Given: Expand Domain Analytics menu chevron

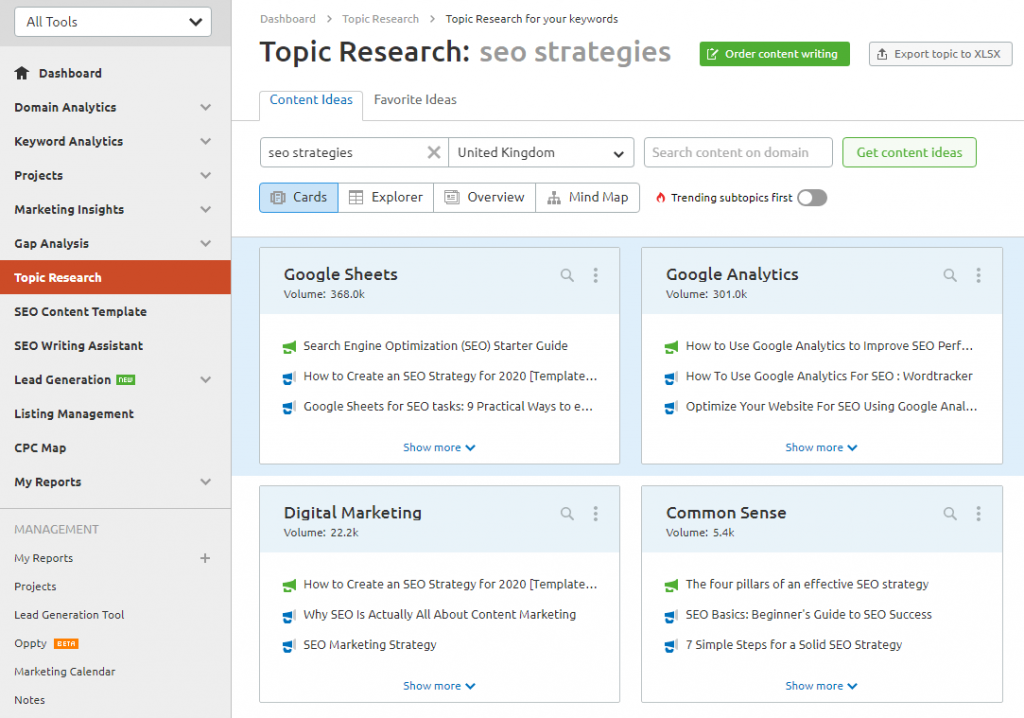Looking at the screenshot, I should 206,107.
